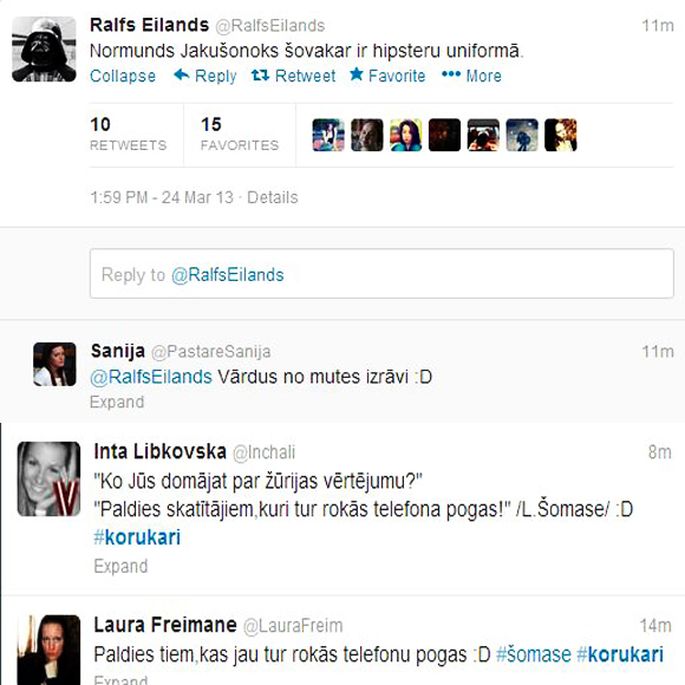The image size is (685, 685).
Task: Expand Sanija's reply tweet
Action: click(117, 402)
